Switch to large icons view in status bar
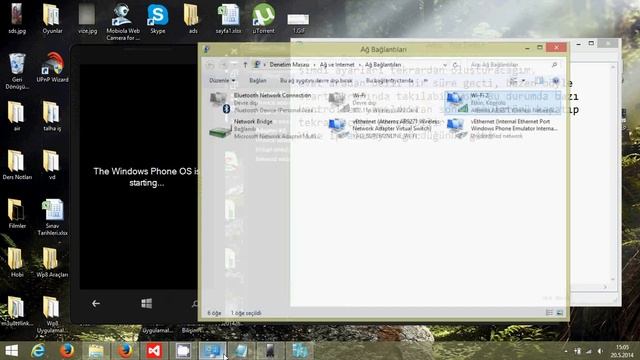The width and height of the screenshot is (640, 360). [560, 313]
